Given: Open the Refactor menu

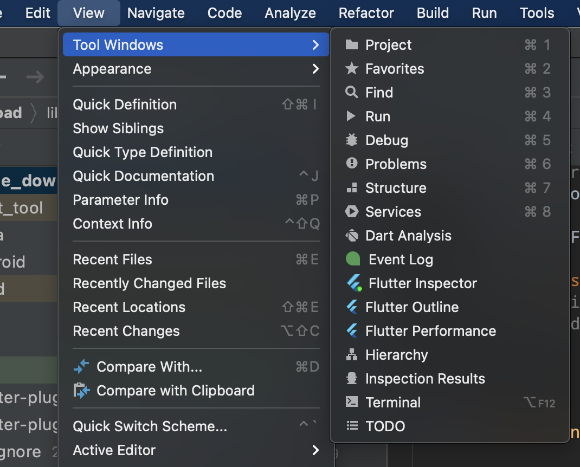Looking at the screenshot, I should click(x=366, y=13).
